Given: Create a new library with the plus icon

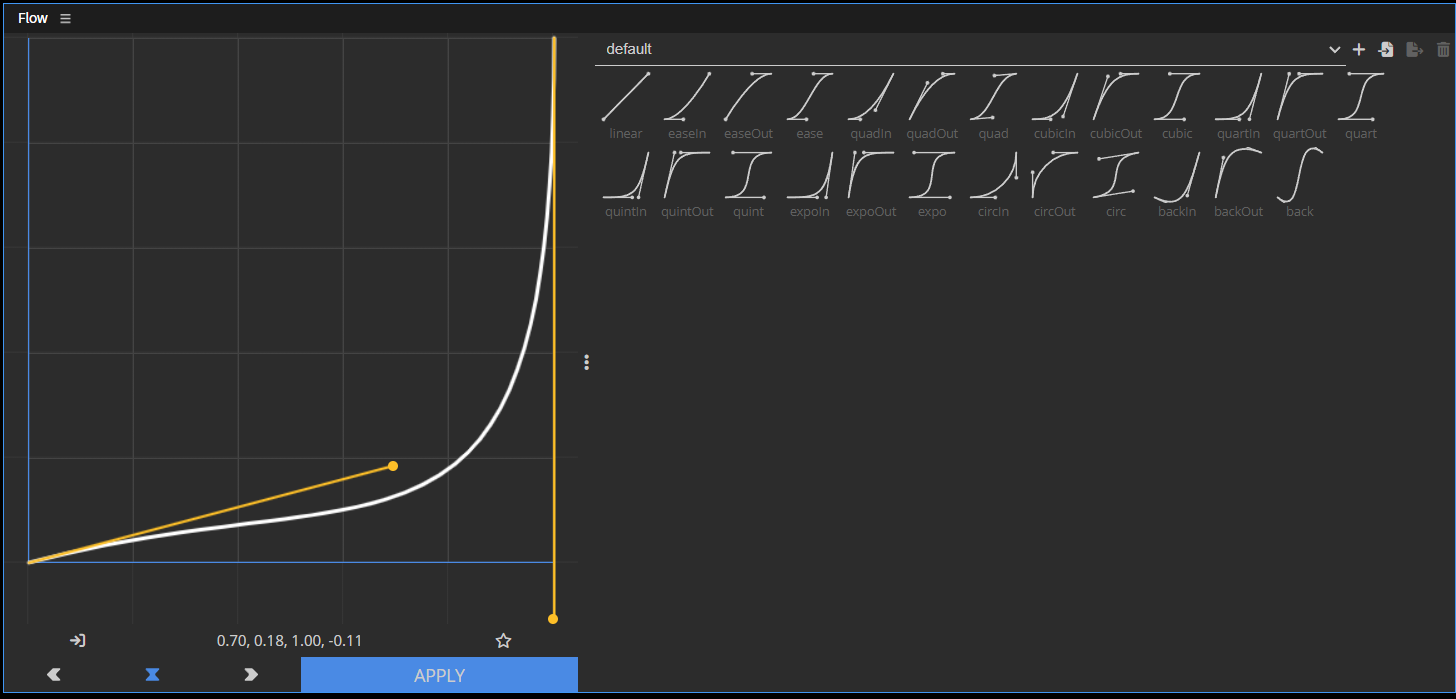Looking at the screenshot, I should [1359, 49].
